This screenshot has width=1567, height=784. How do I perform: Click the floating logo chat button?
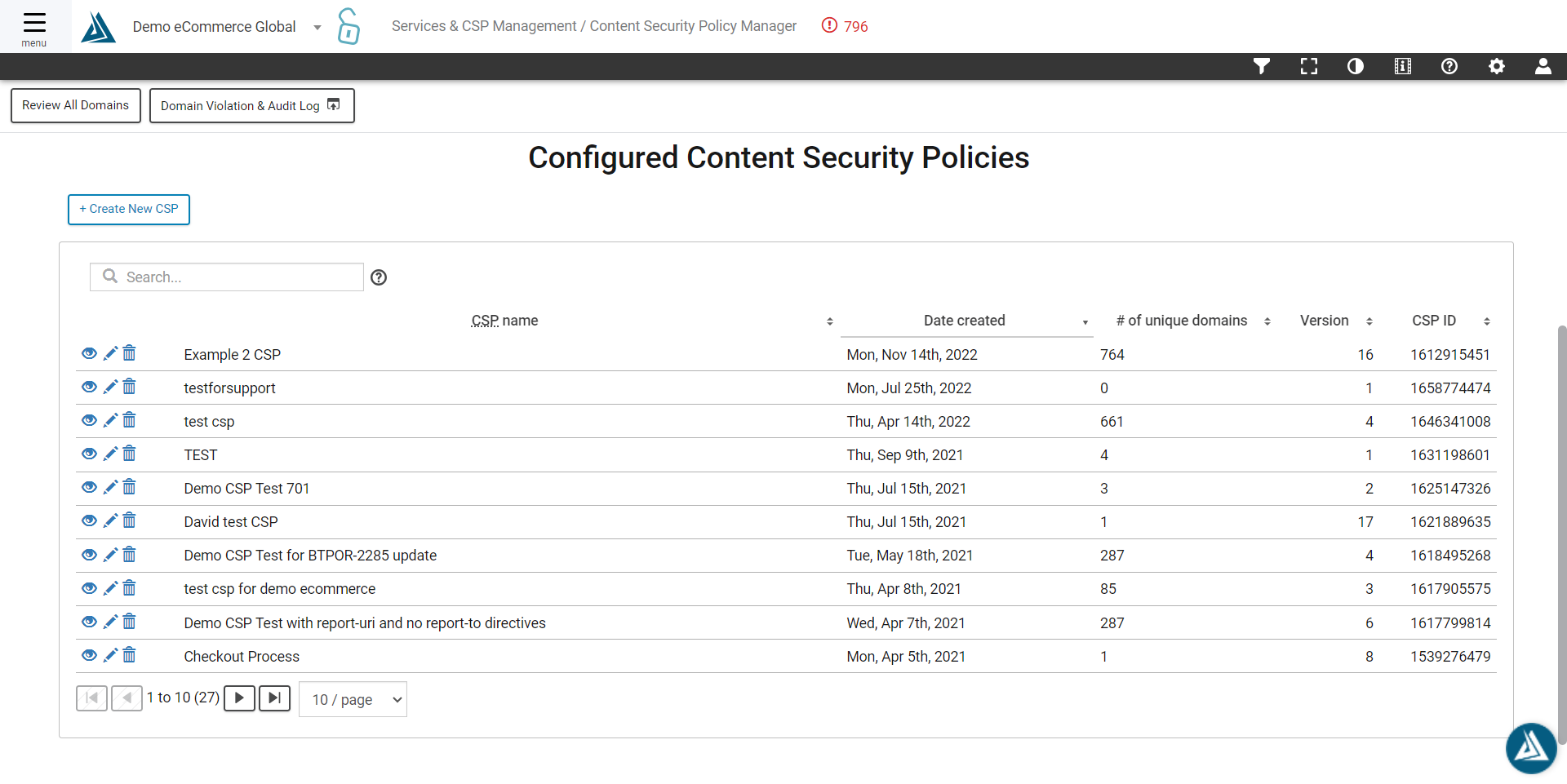(1531, 747)
